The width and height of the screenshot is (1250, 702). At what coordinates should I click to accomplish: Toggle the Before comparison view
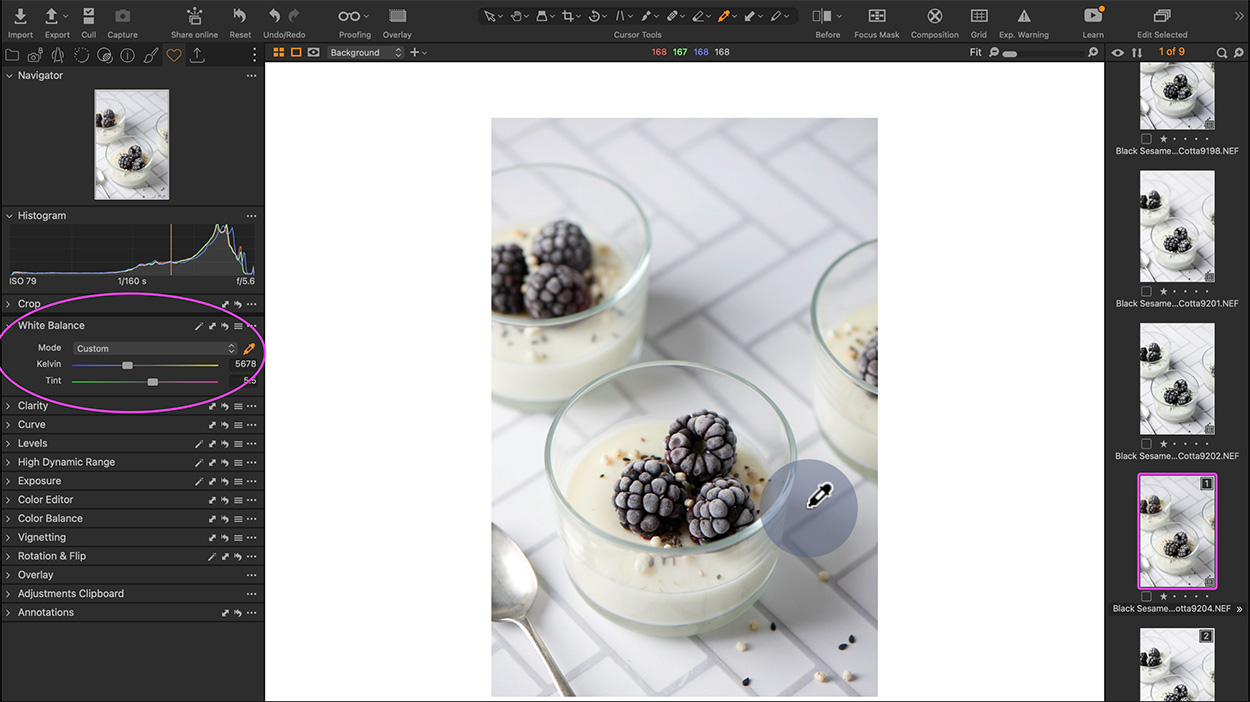point(822,16)
